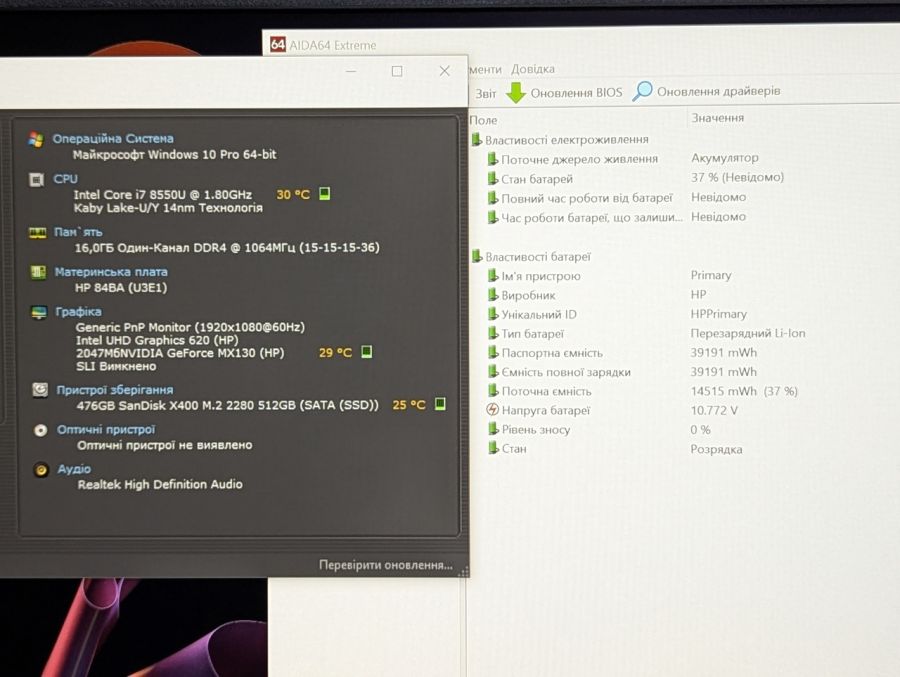The image size is (900, 677).
Task: Click the CPU chip icon
Action: tap(36, 180)
